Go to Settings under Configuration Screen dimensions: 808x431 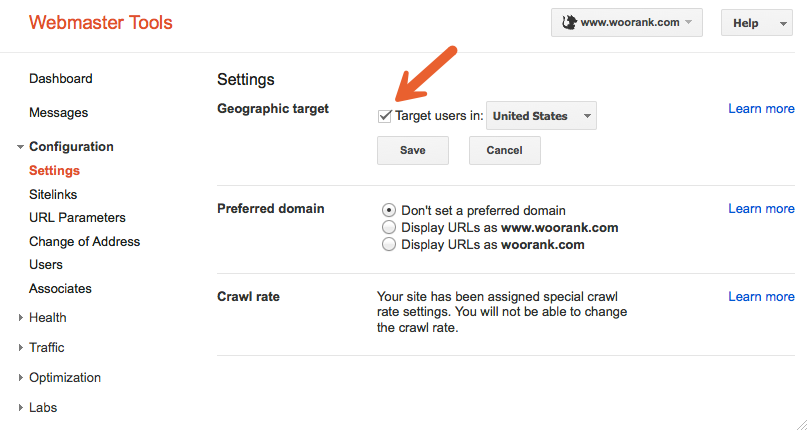(x=54, y=171)
